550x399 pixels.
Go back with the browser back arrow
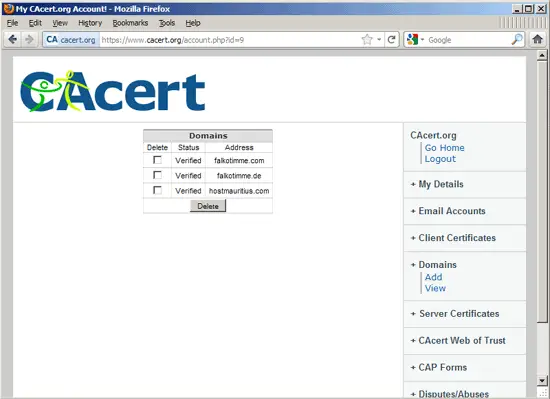click(x=13, y=40)
